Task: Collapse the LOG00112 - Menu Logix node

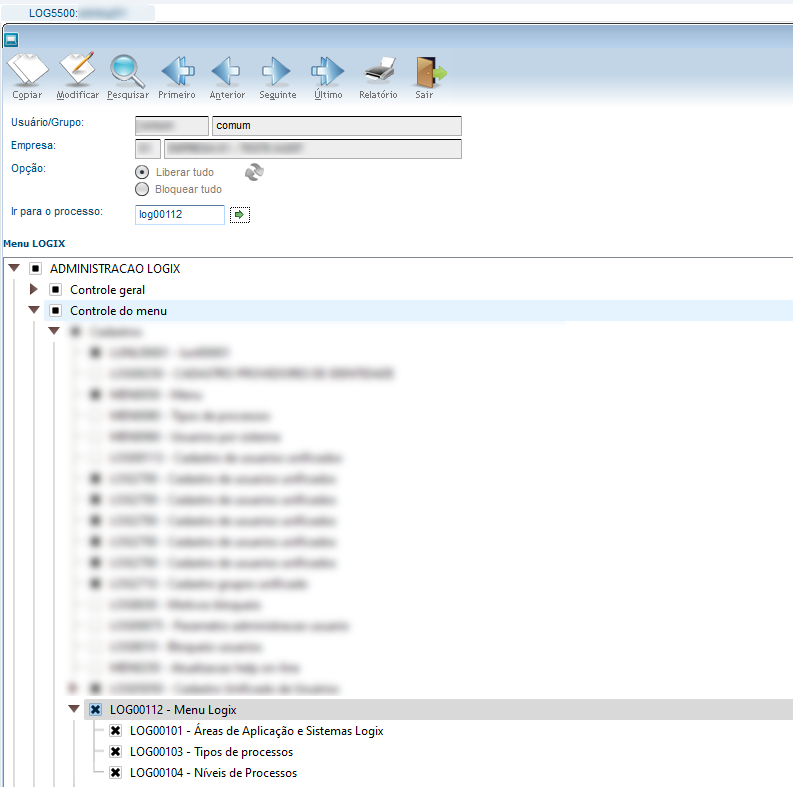Action: tap(74, 709)
